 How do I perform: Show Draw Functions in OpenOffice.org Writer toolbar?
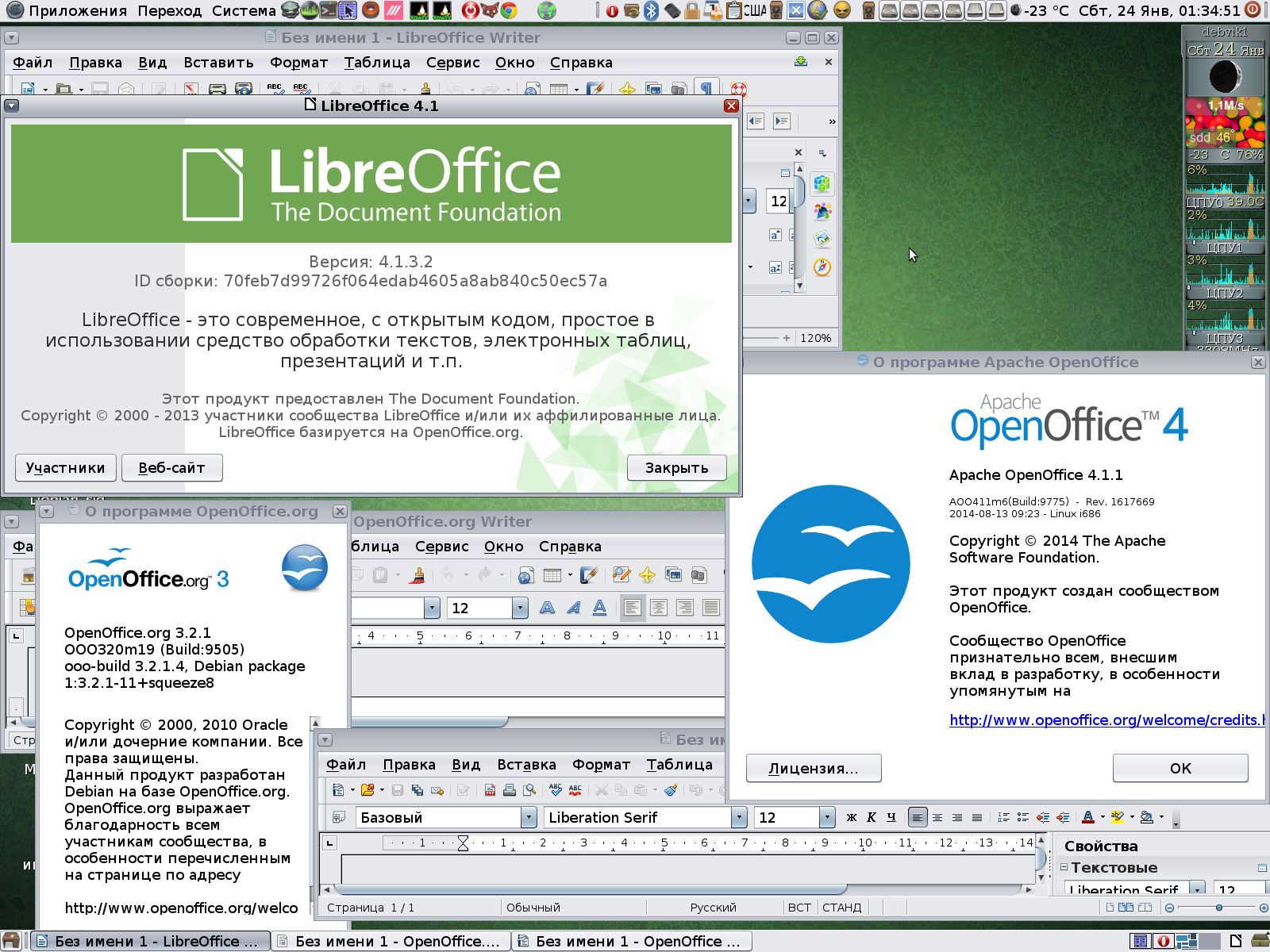(x=589, y=575)
